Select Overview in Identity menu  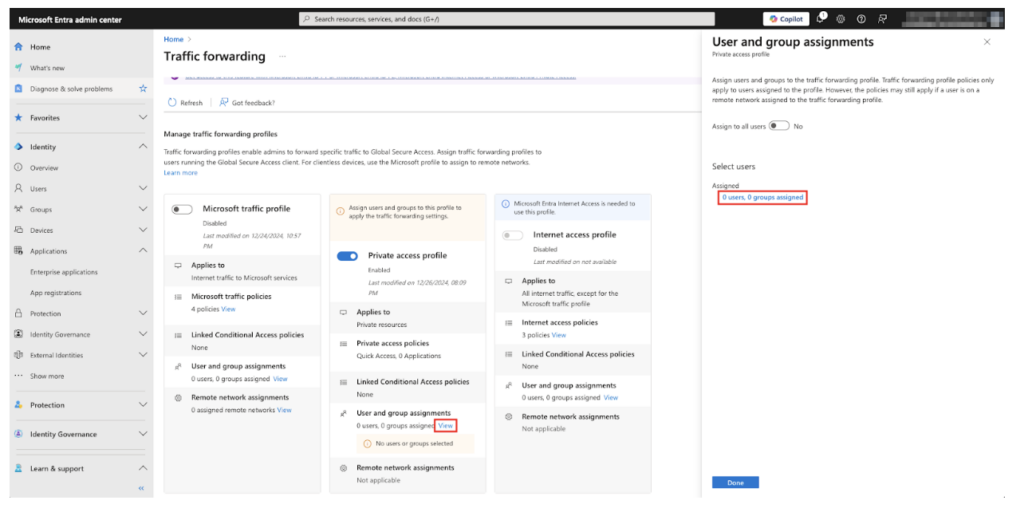(44, 168)
